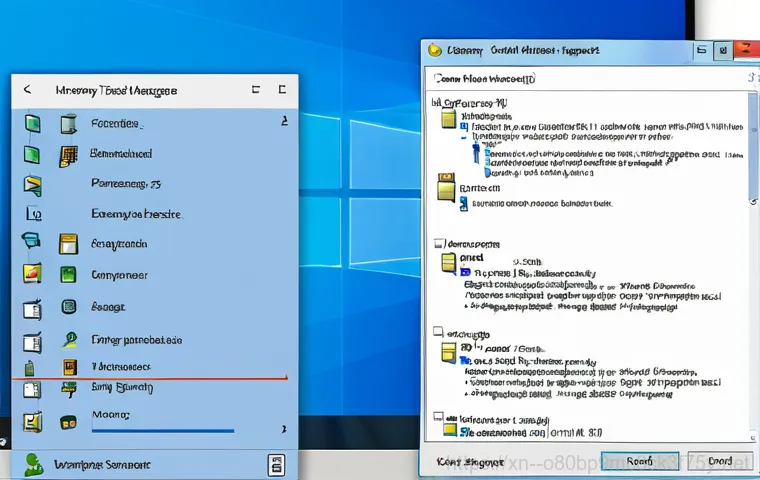Click the rightmost button in dialog footer
Screen dimensions: 760x480
click(719, 461)
